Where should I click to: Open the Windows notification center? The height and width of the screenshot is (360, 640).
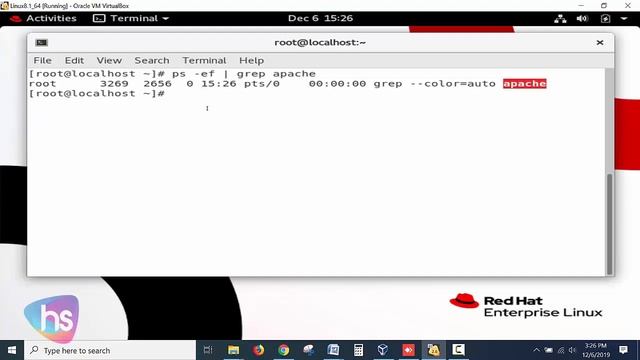tap(623, 350)
